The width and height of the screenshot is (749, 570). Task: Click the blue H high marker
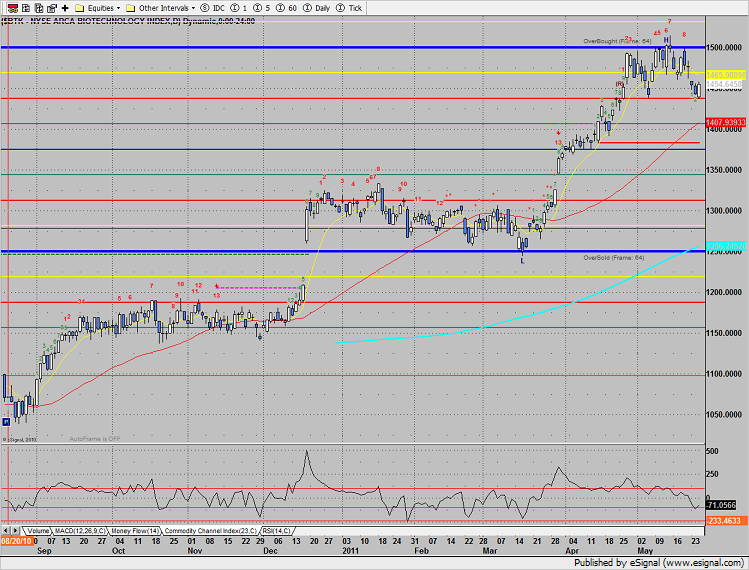point(666,40)
